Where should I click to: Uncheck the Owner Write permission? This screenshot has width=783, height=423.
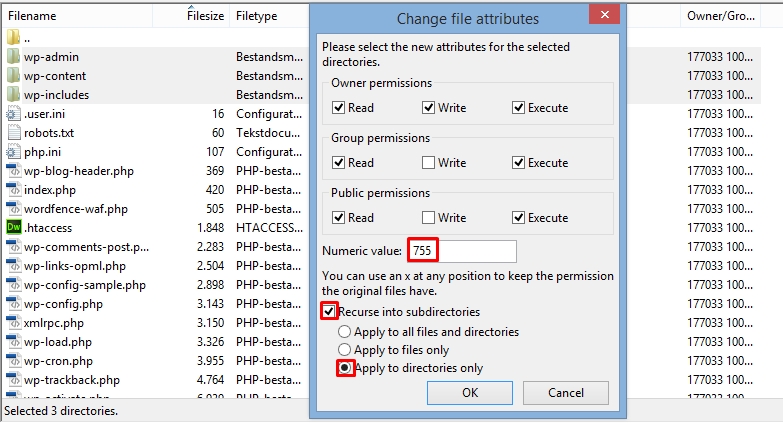tap(428, 107)
